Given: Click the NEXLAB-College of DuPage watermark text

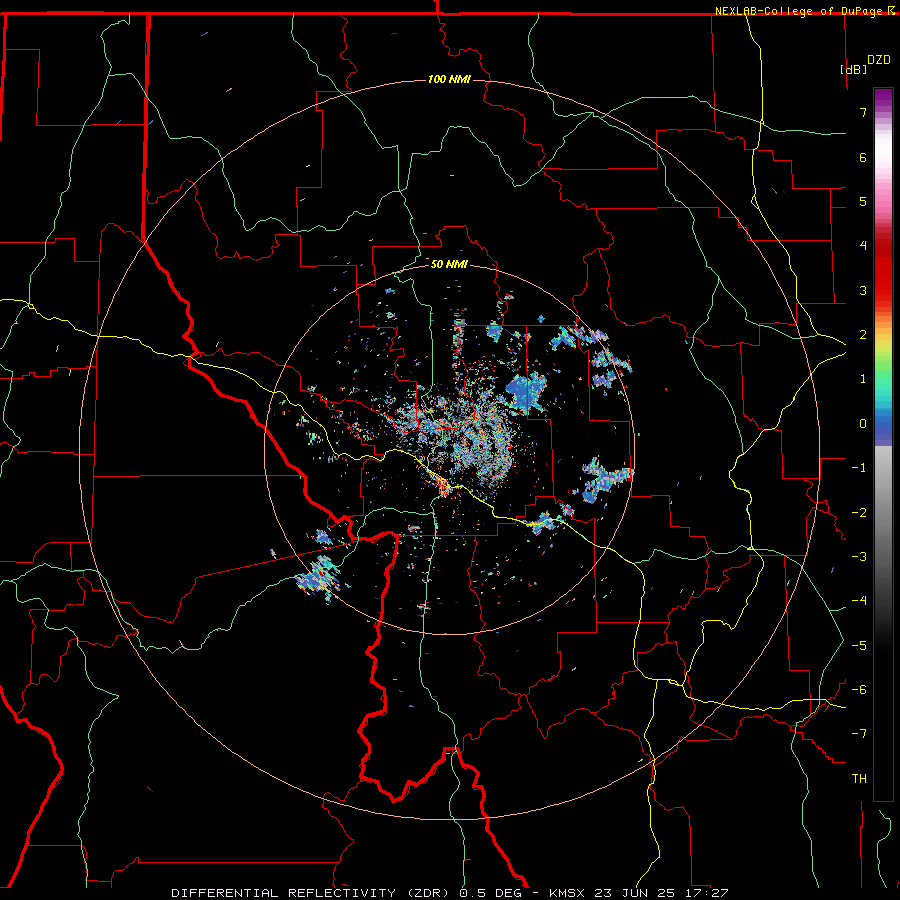Looking at the screenshot, I should (798, 11).
